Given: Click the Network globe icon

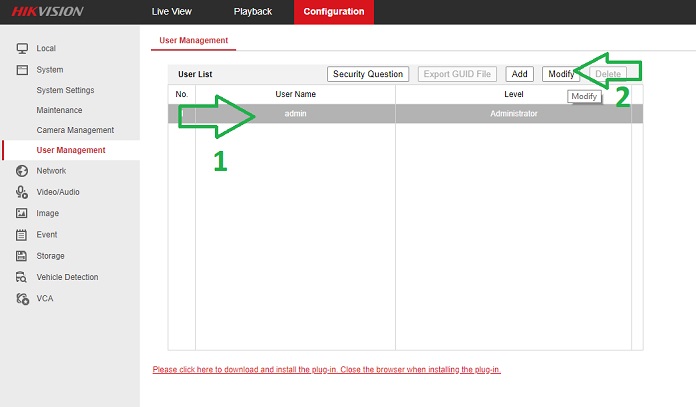Looking at the screenshot, I should [22, 171].
